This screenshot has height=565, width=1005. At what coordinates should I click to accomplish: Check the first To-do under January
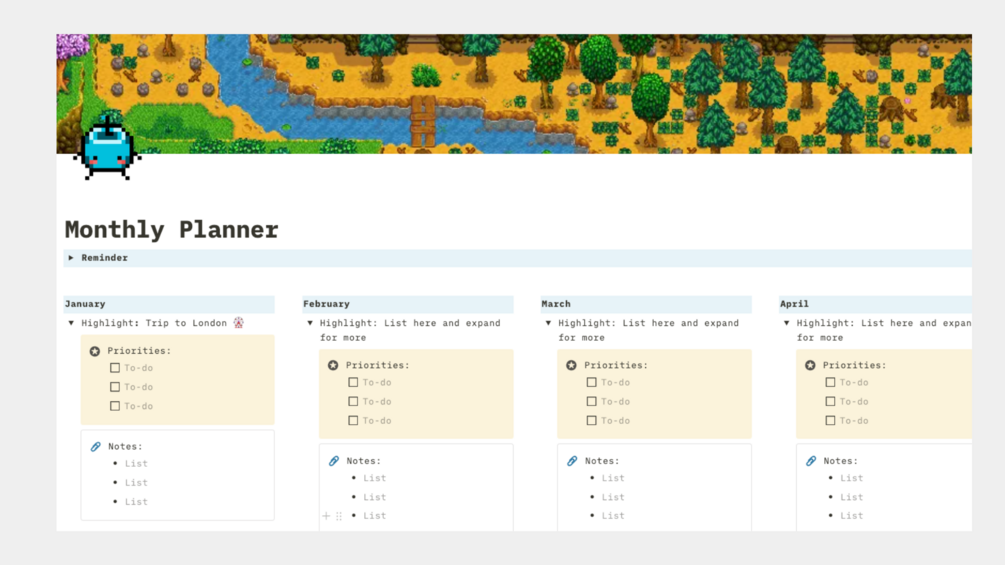tap(115, 368)
